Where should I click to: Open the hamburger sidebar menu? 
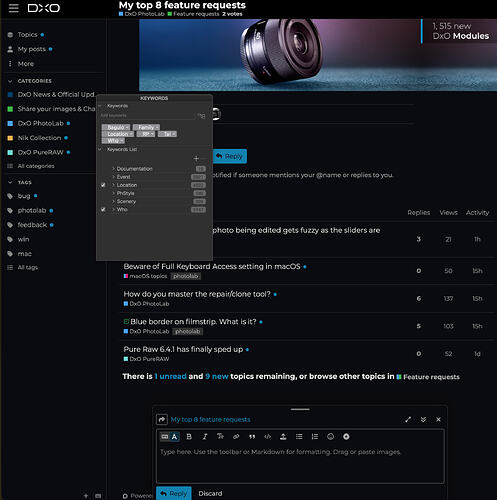[13, 8]
